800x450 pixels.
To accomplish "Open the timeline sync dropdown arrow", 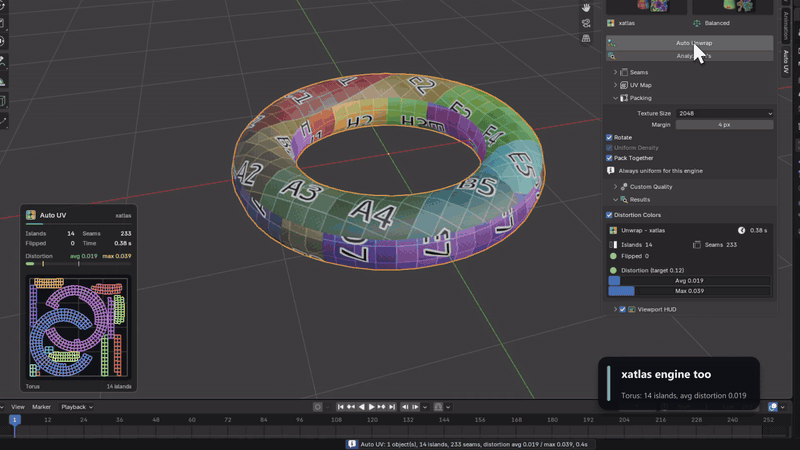I will (x=448, y=407).
